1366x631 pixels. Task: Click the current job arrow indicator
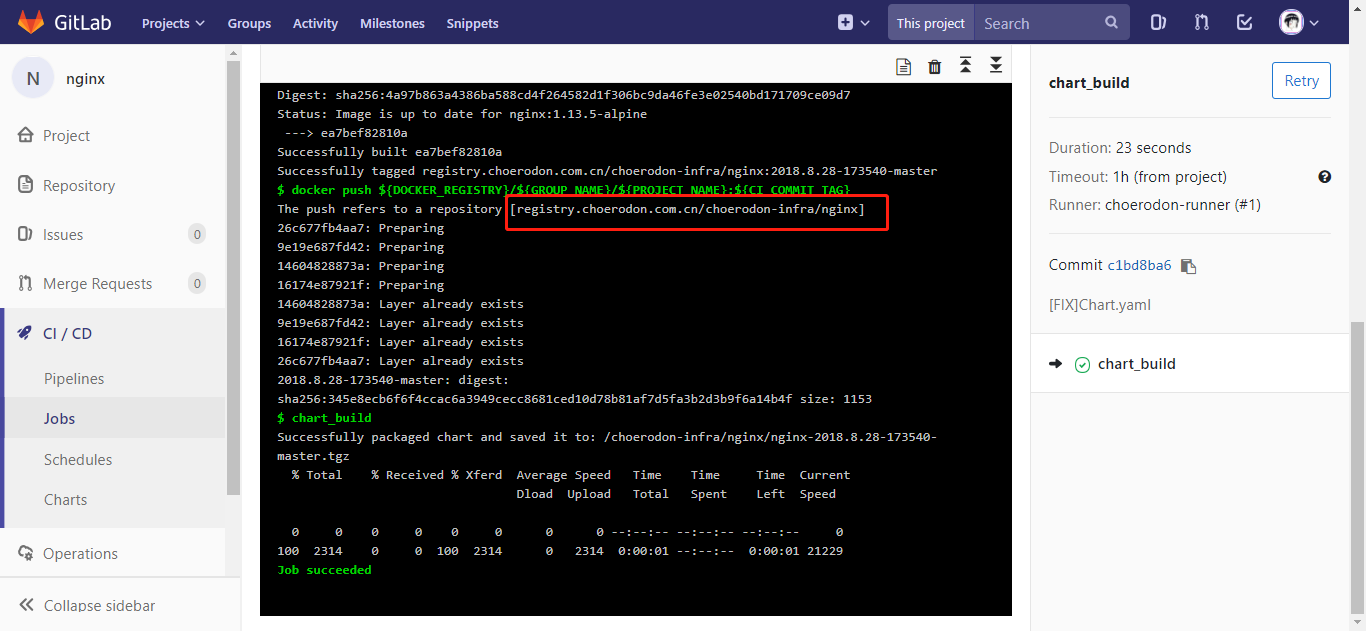[1055, 364]
